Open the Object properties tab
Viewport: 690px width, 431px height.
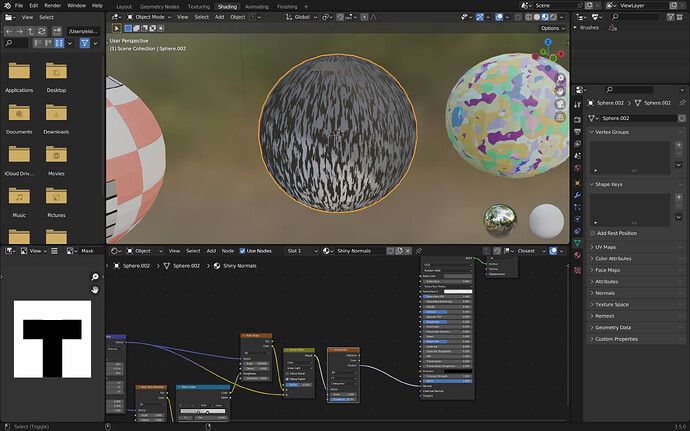pyautogui.click(x=578, y=183)
